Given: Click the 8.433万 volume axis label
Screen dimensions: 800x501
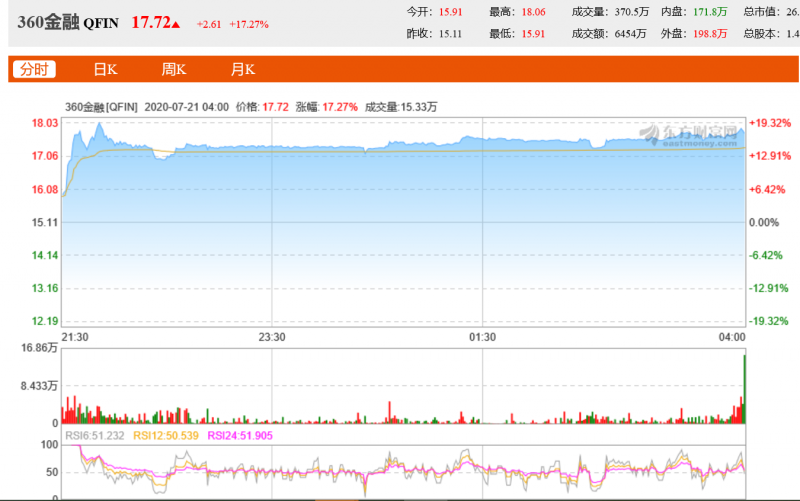Looking at the screenshot, I should pyautogui.click(x=39, y=386).
